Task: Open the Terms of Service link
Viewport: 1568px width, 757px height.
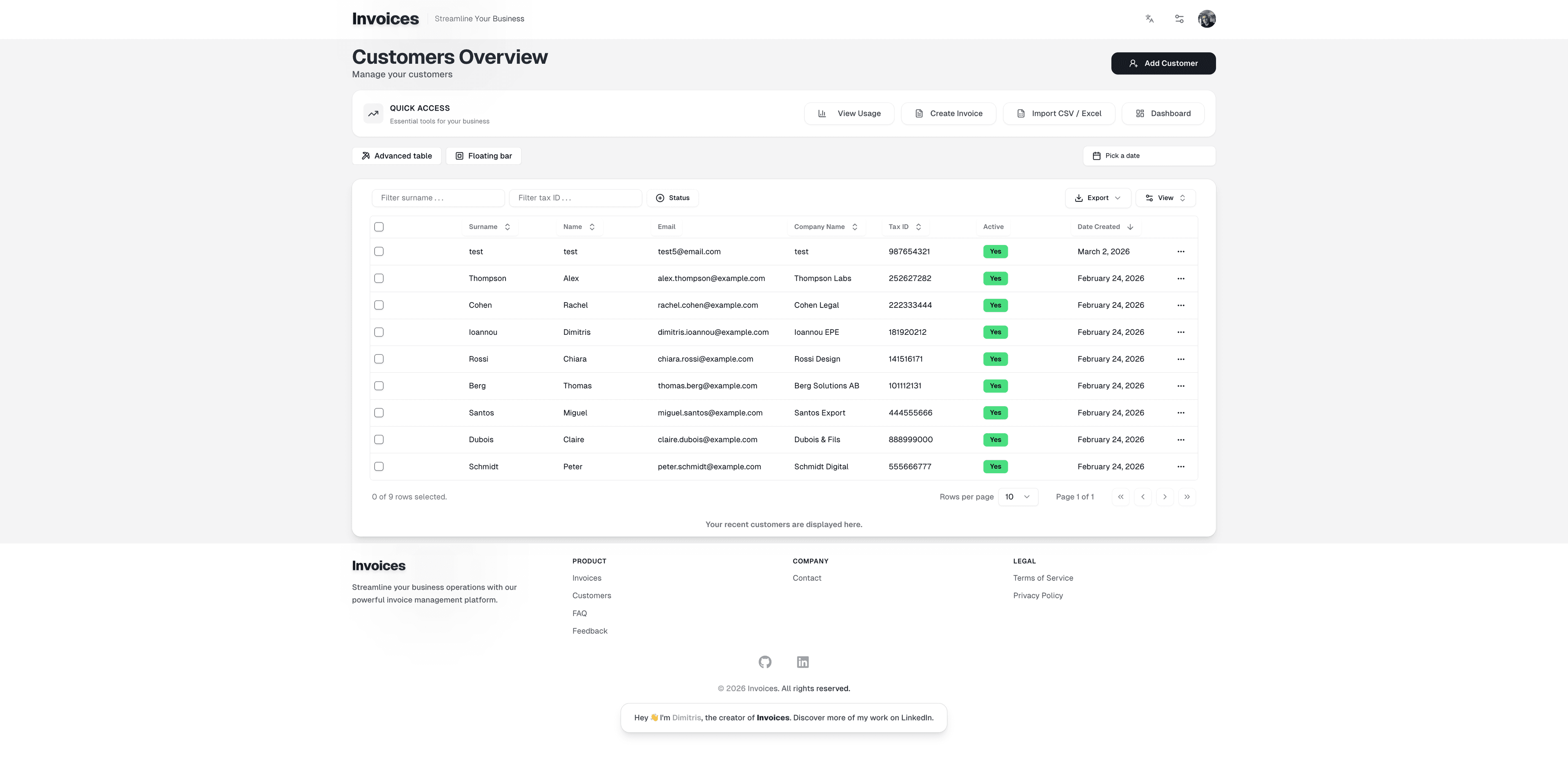Action: click(x=1043, y=577)
